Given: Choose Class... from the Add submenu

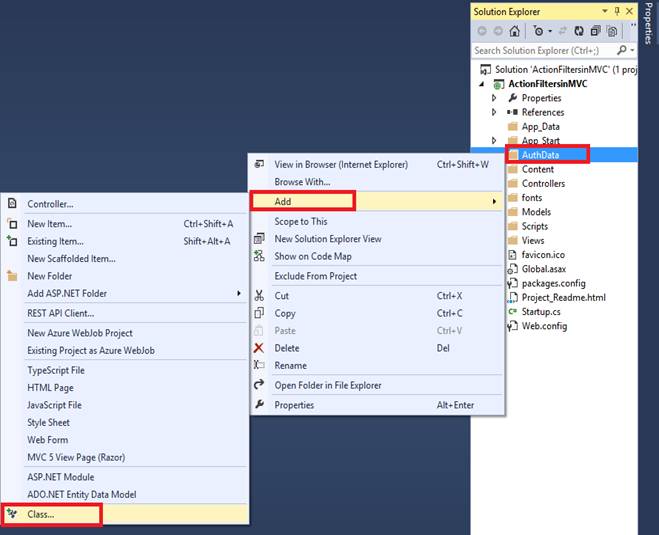Looking at the screenshot, I should tap(41, 515).
